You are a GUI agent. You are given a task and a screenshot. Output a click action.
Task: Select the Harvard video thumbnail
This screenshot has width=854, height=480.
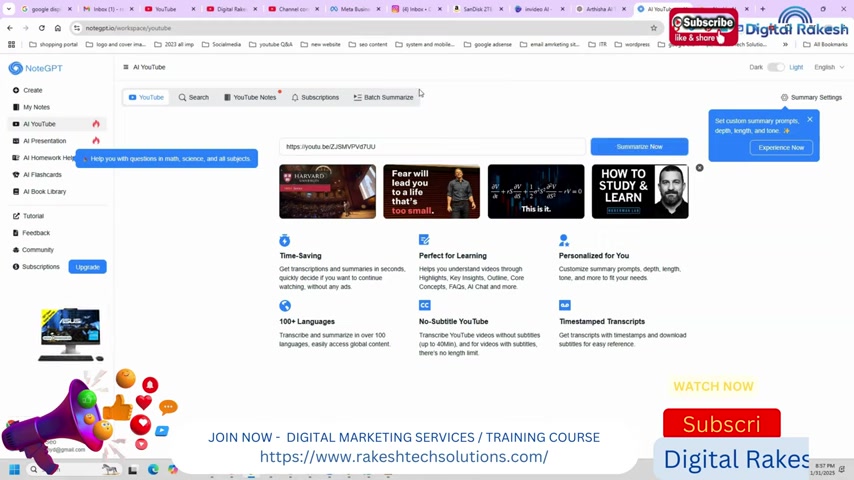[x=327, y=191]
